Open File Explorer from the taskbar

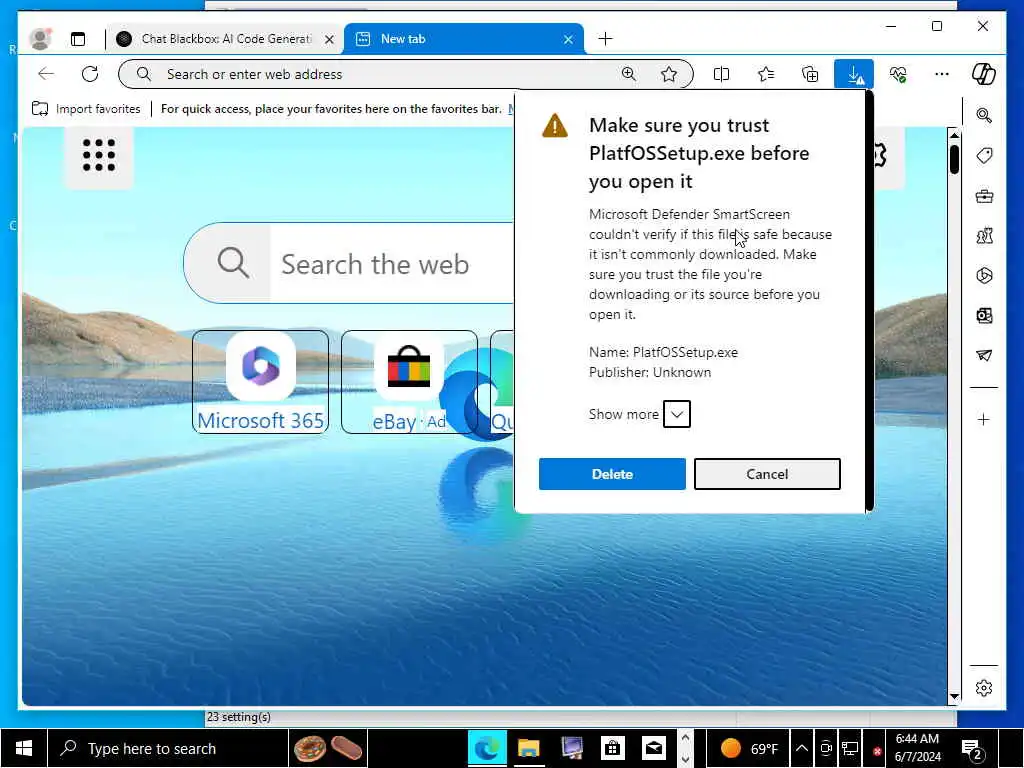point(528,748)
